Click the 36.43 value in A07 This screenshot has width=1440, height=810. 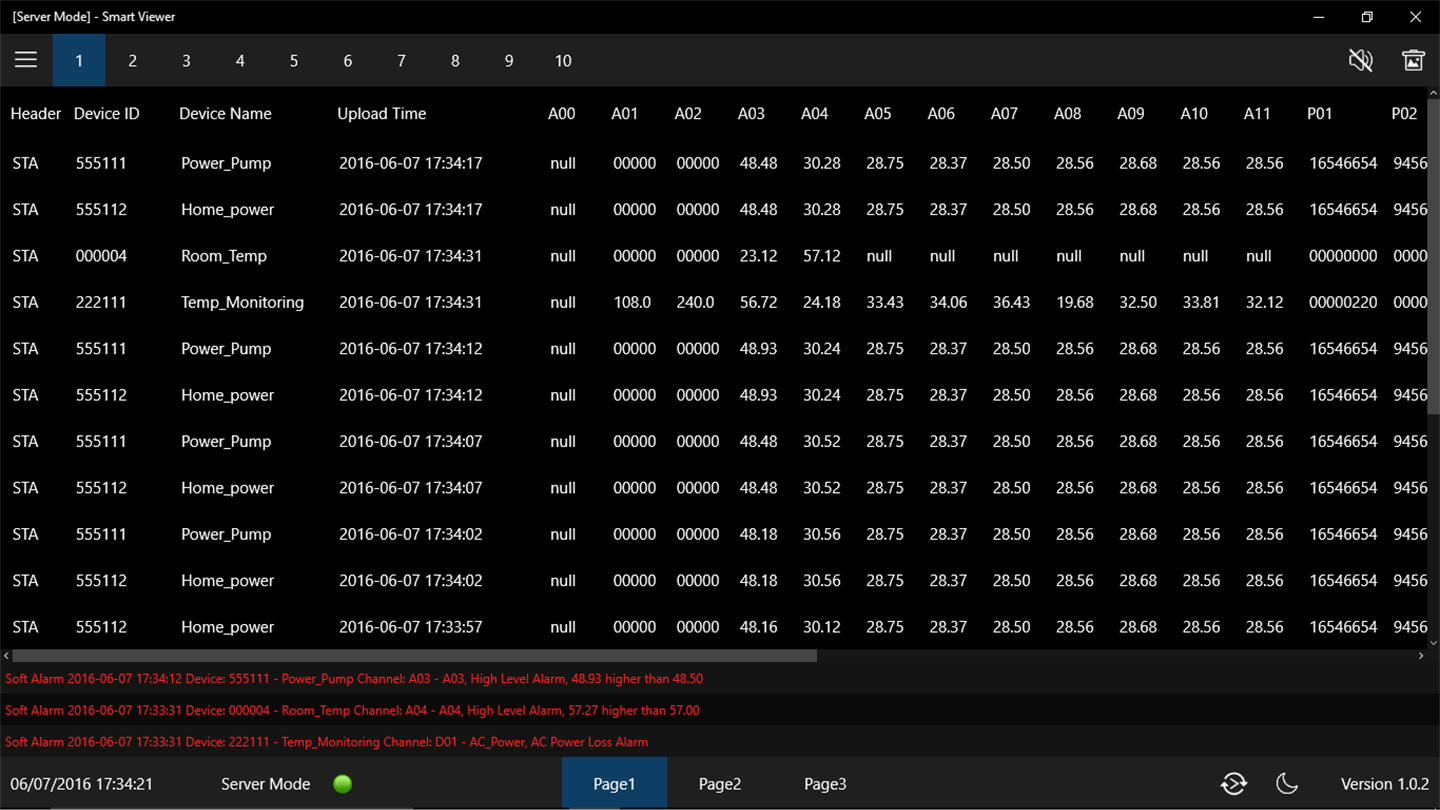pos(1012,302)
